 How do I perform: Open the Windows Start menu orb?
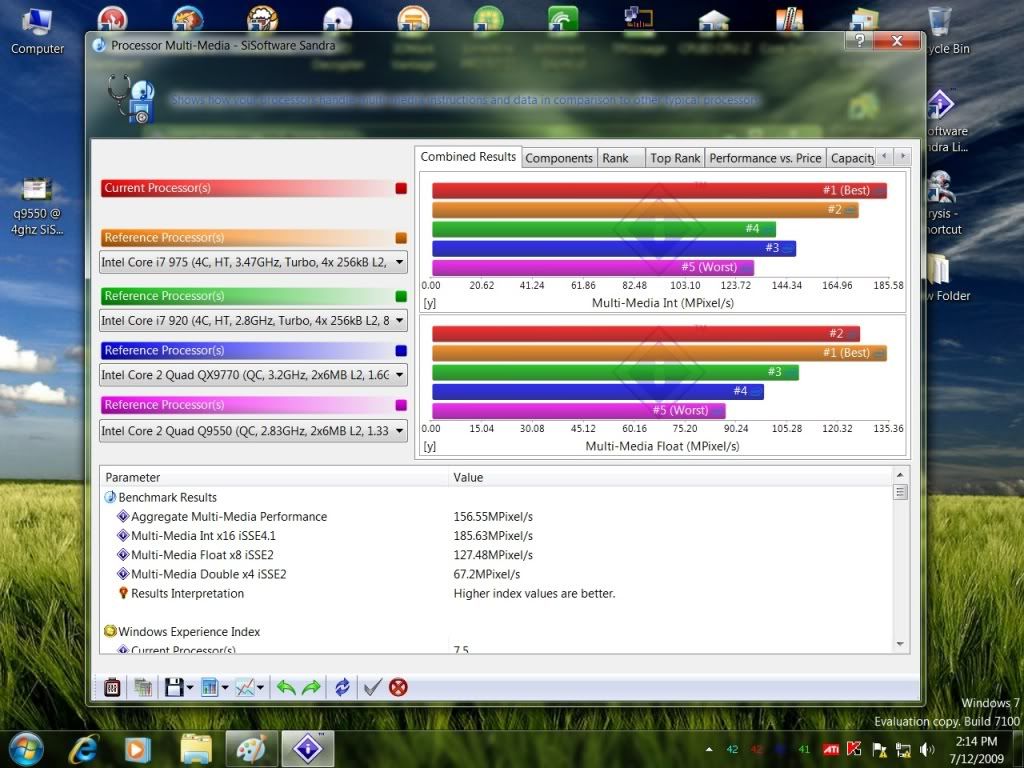coord(26,749)
